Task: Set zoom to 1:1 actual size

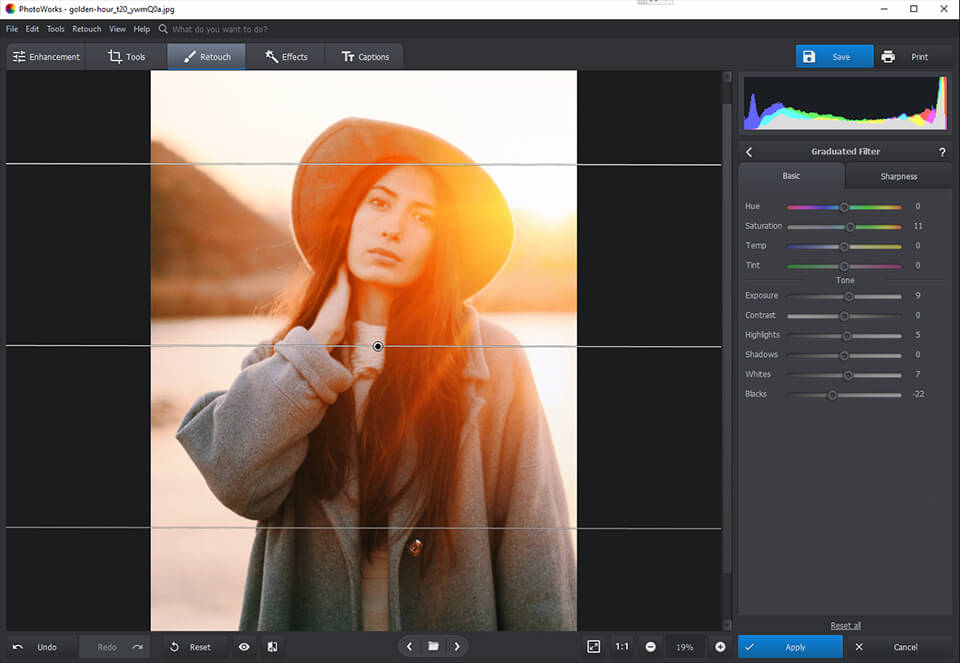Action: [622, 647]
